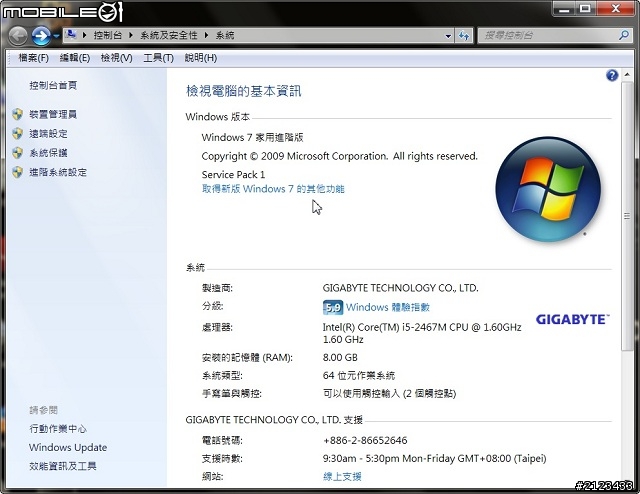Click the magnifier search icon

624,36
